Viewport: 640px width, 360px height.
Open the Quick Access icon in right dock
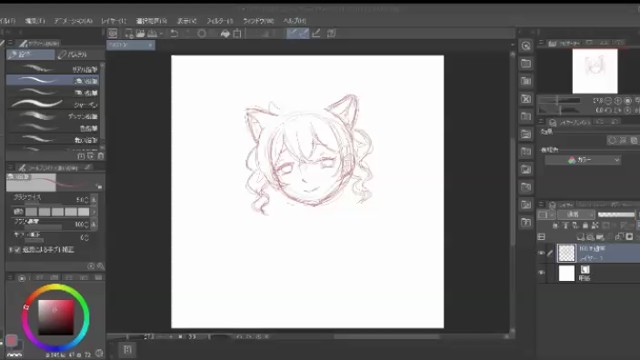click(526, 46)
